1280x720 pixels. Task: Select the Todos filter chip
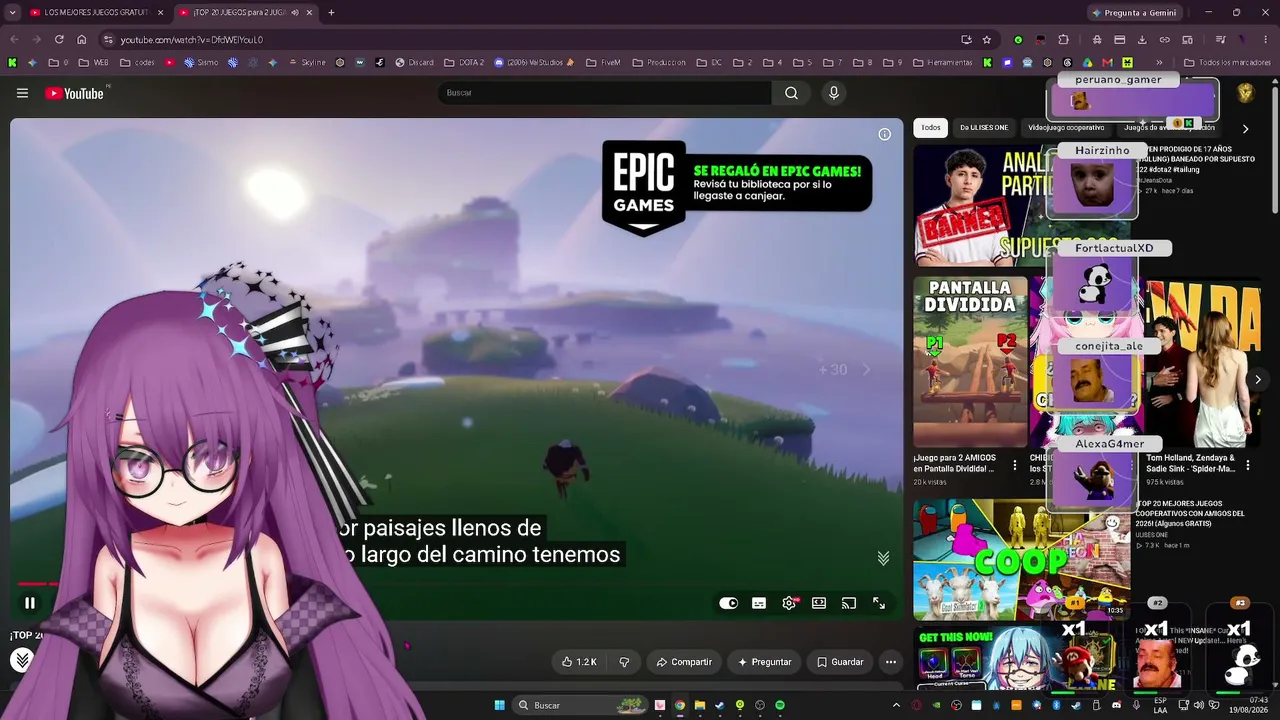[931, 128]
